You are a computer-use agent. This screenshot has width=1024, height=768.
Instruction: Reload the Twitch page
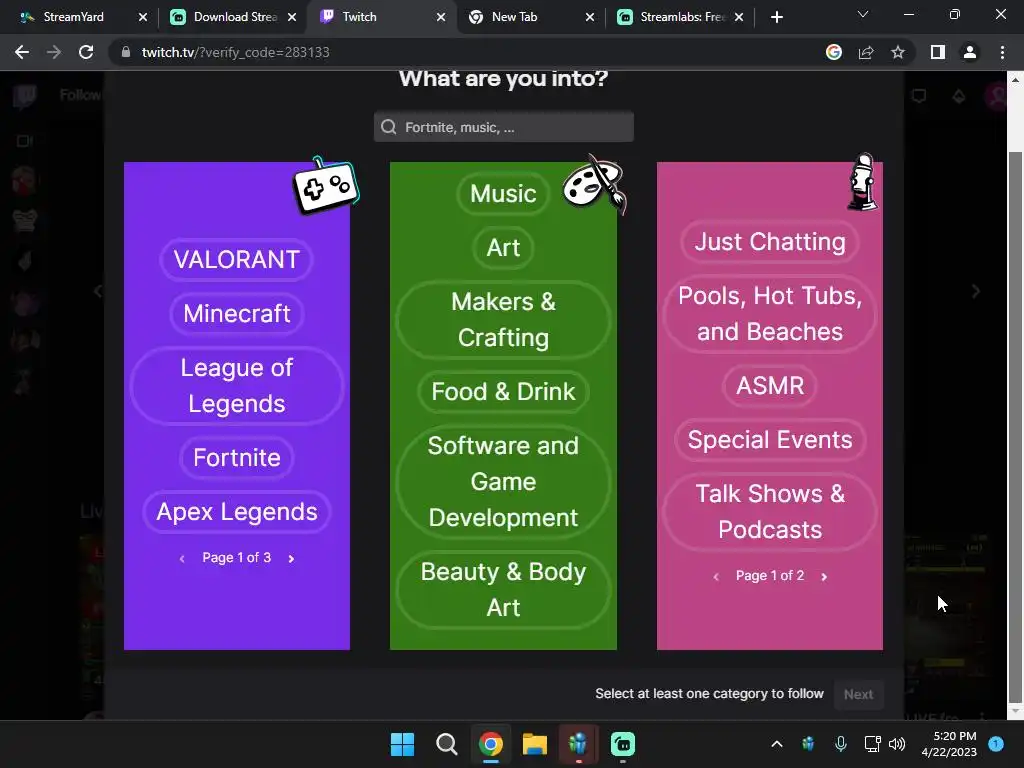coord(86,52)
